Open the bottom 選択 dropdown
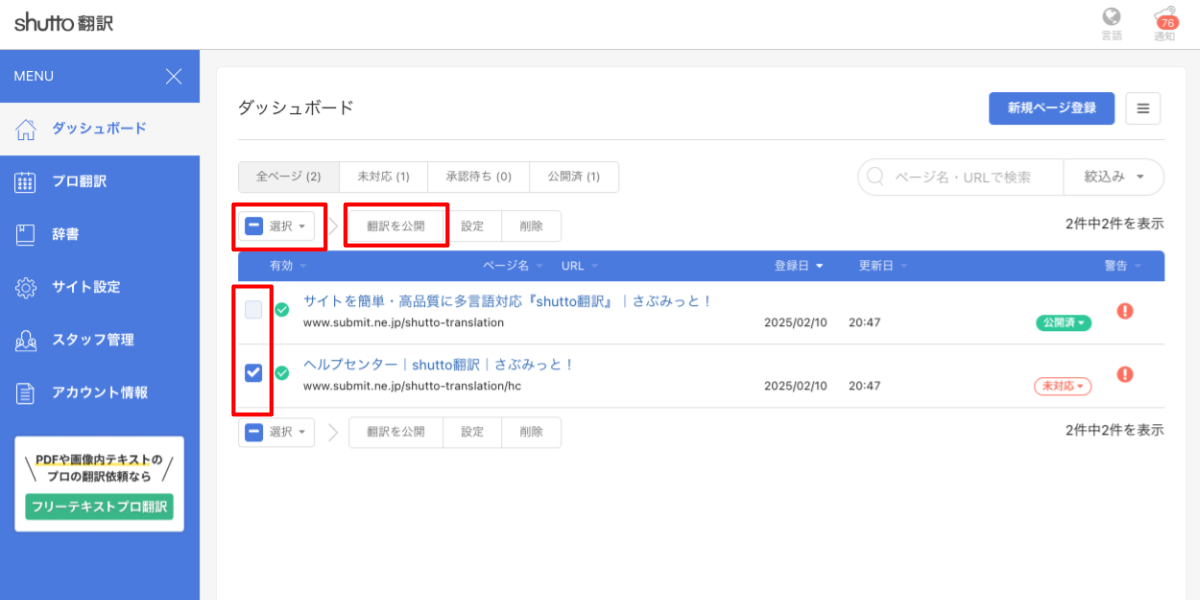Screen dimensions: 1200x600 point(276,432)
